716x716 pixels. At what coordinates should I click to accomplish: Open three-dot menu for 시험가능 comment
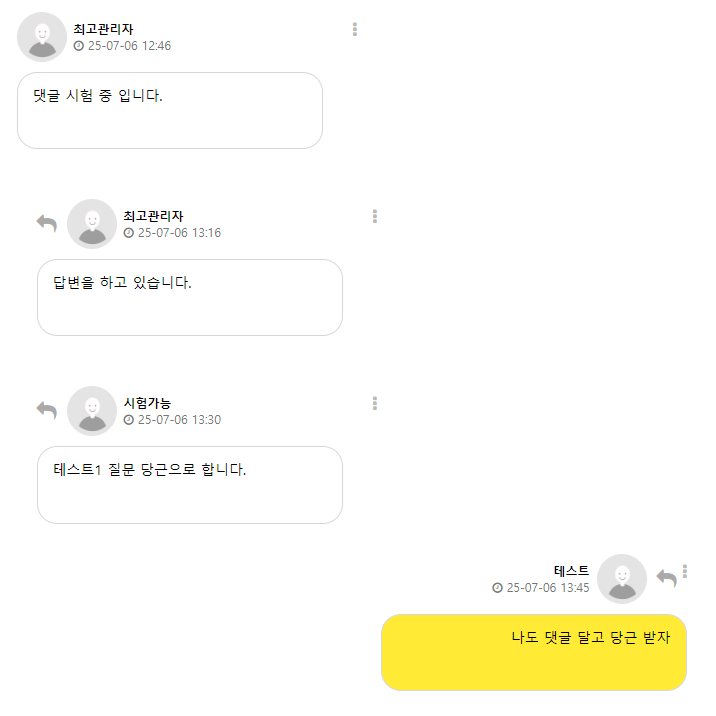point(375,403)
